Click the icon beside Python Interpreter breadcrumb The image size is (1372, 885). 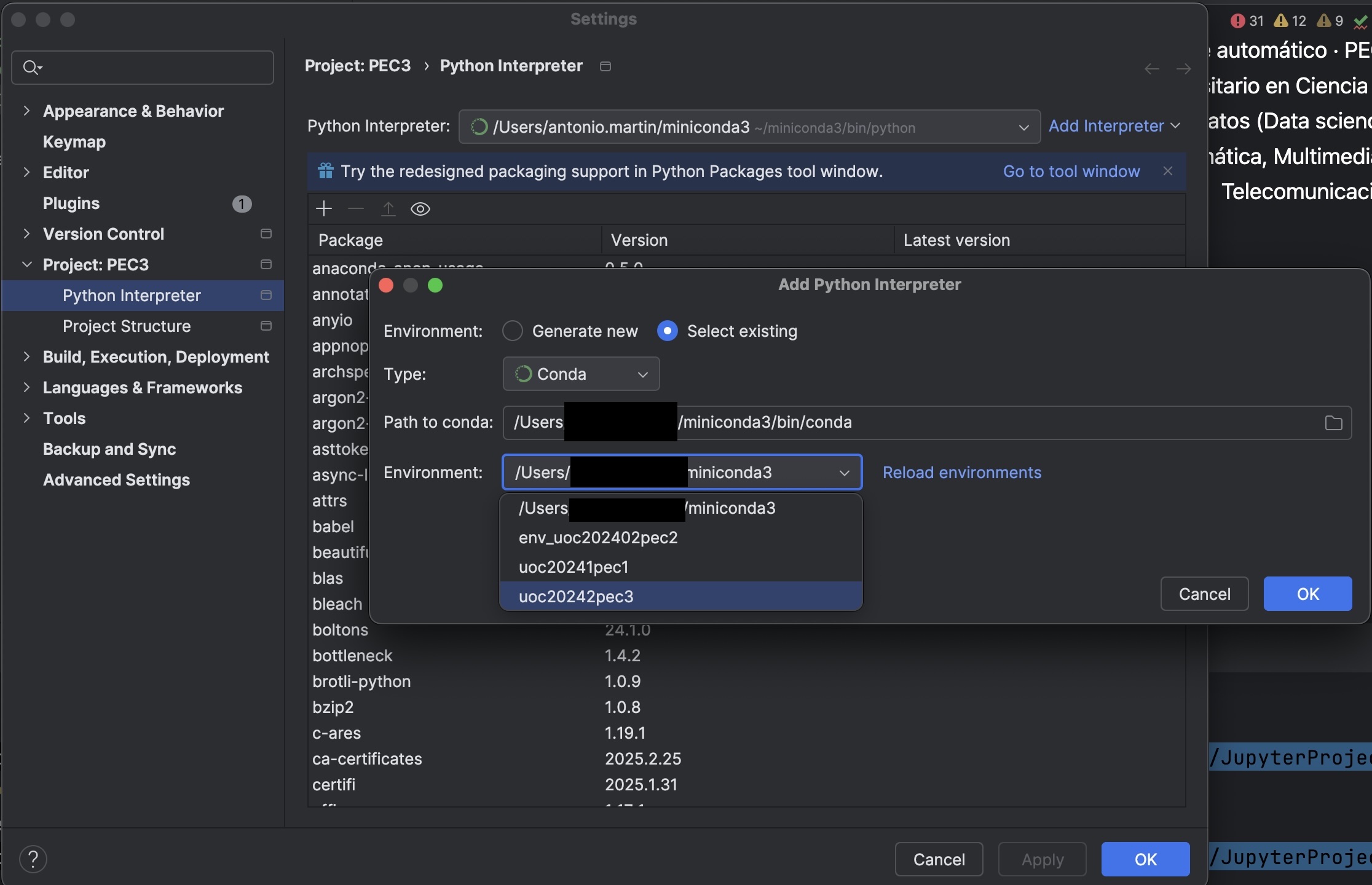tap(605, 66)
